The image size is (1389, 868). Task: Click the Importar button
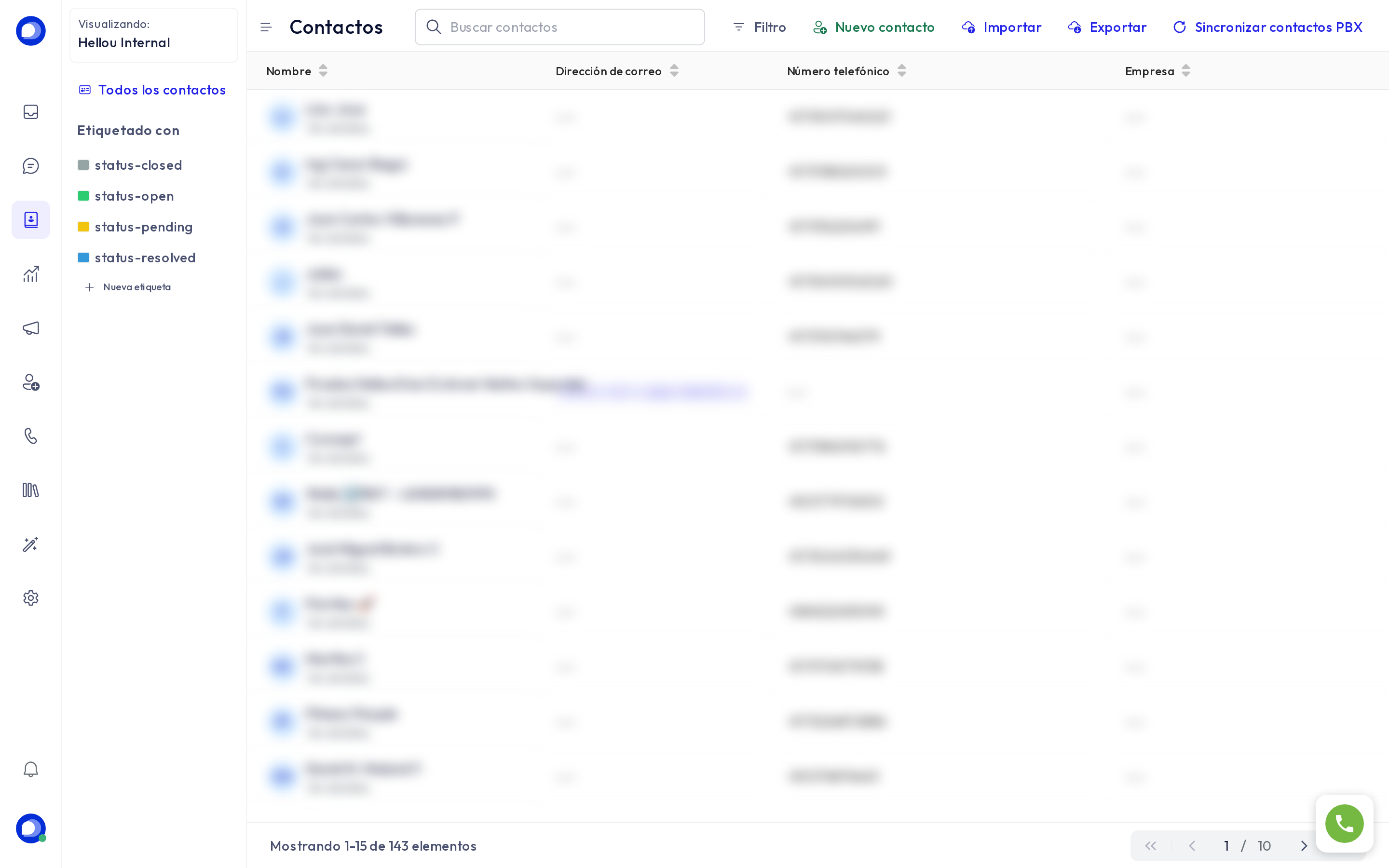[x=1001, y=27]
